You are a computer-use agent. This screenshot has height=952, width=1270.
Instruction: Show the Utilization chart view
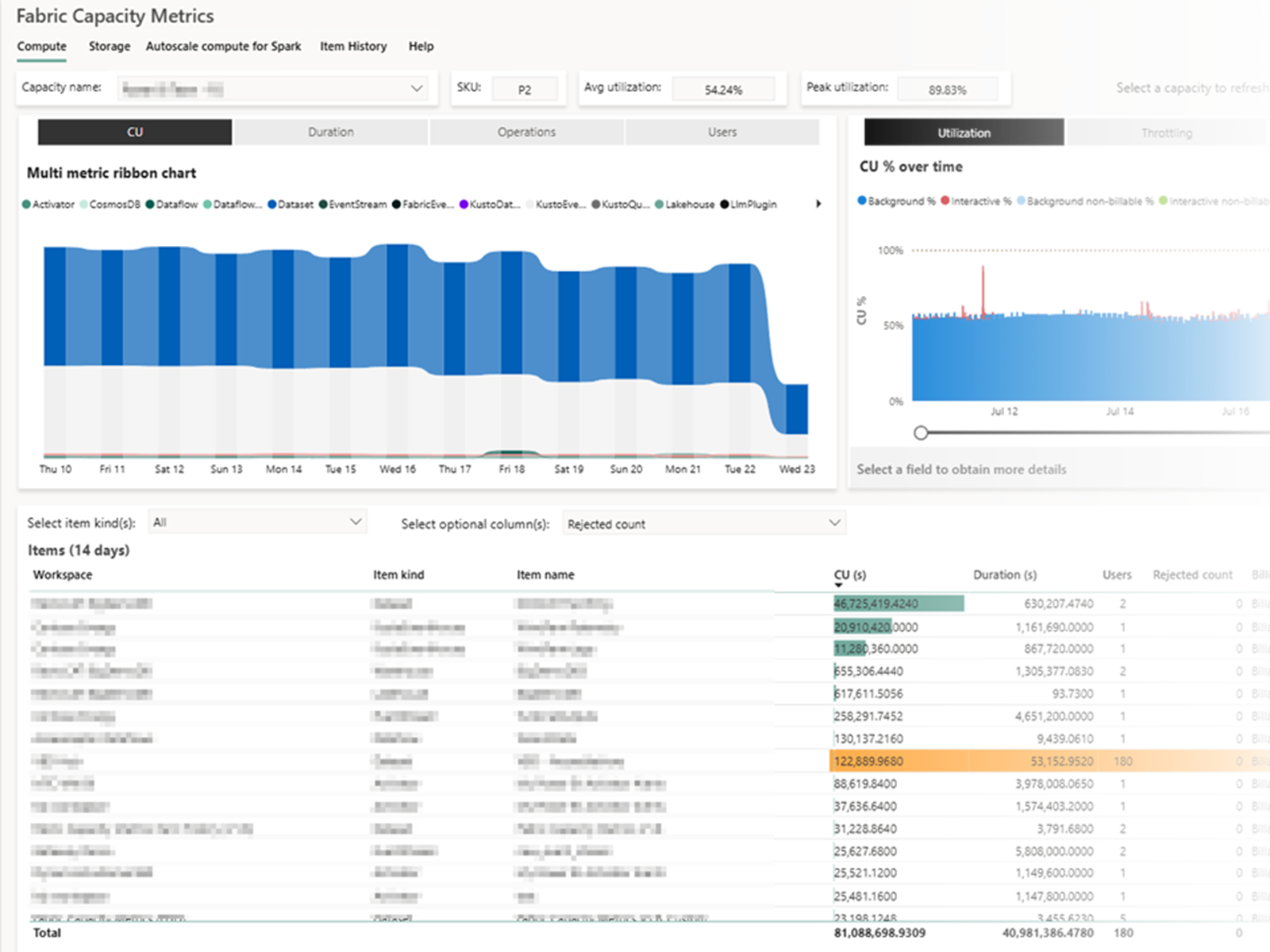click(x=964, y=132)
